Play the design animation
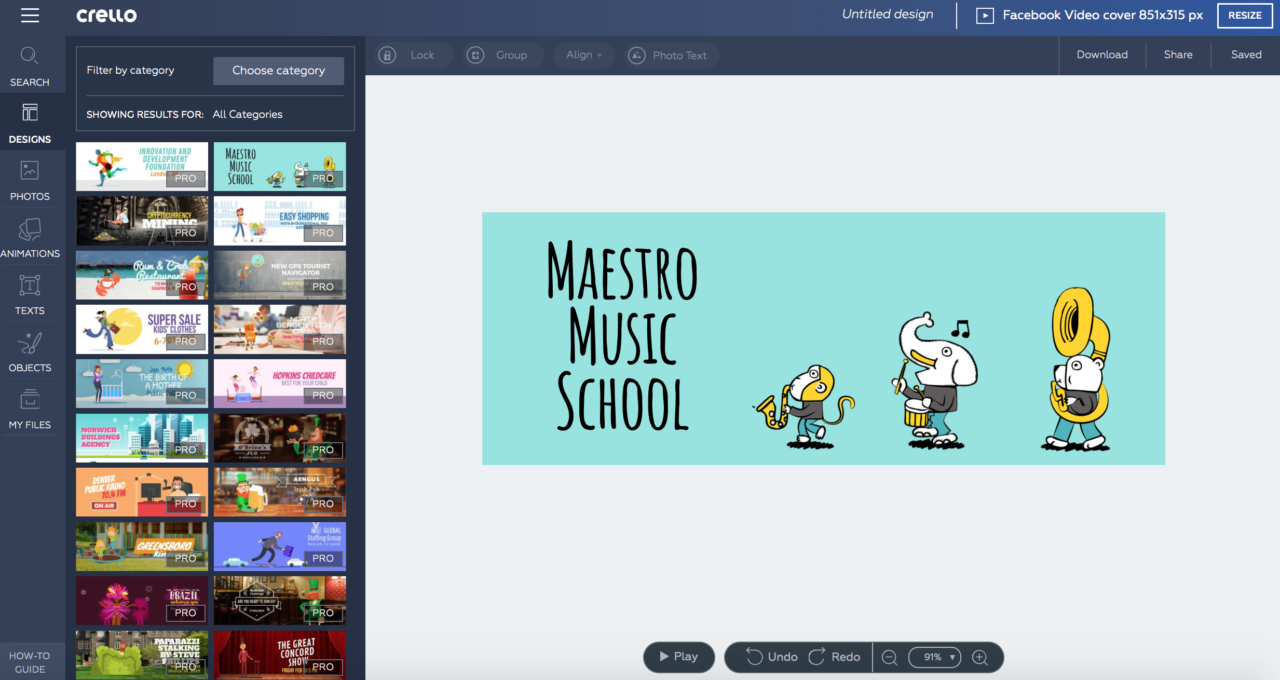The height and width of the screenshot is (680, 1280). (x=678, y=657)
